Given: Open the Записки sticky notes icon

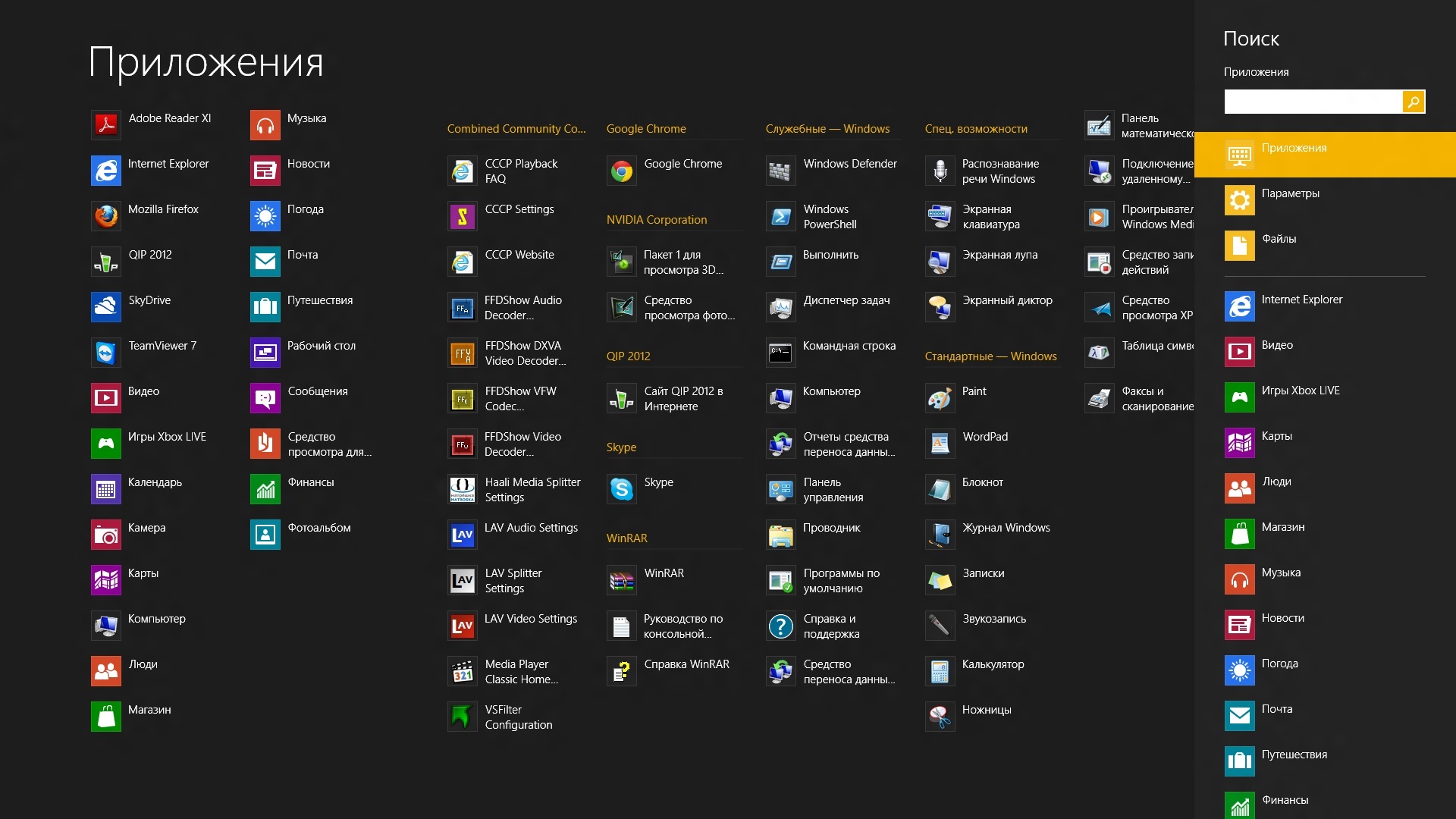Looking at the screenshot, I should coord(940,580).
